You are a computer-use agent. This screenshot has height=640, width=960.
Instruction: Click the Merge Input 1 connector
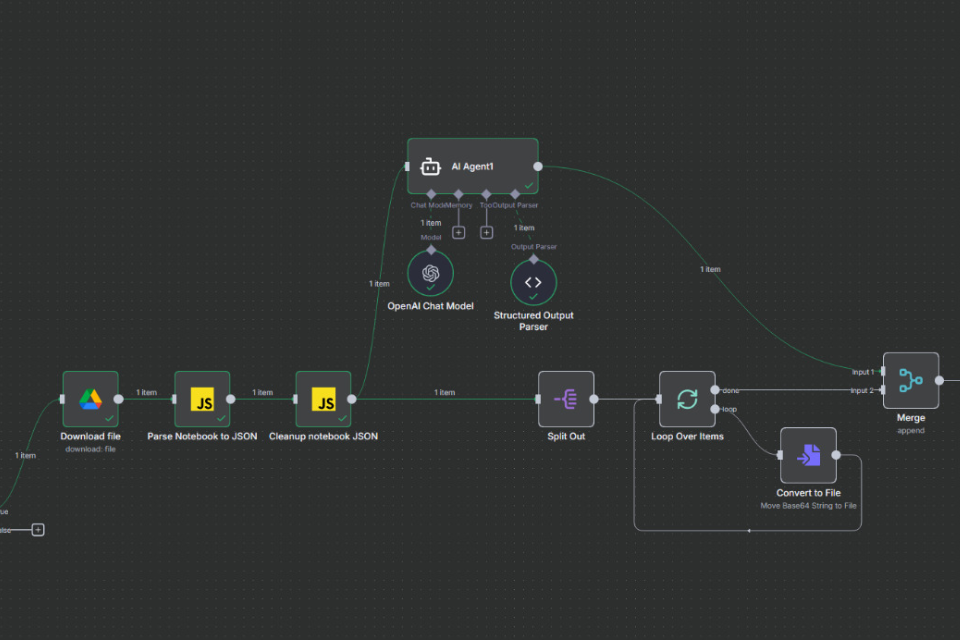click(x=882, y=371)
